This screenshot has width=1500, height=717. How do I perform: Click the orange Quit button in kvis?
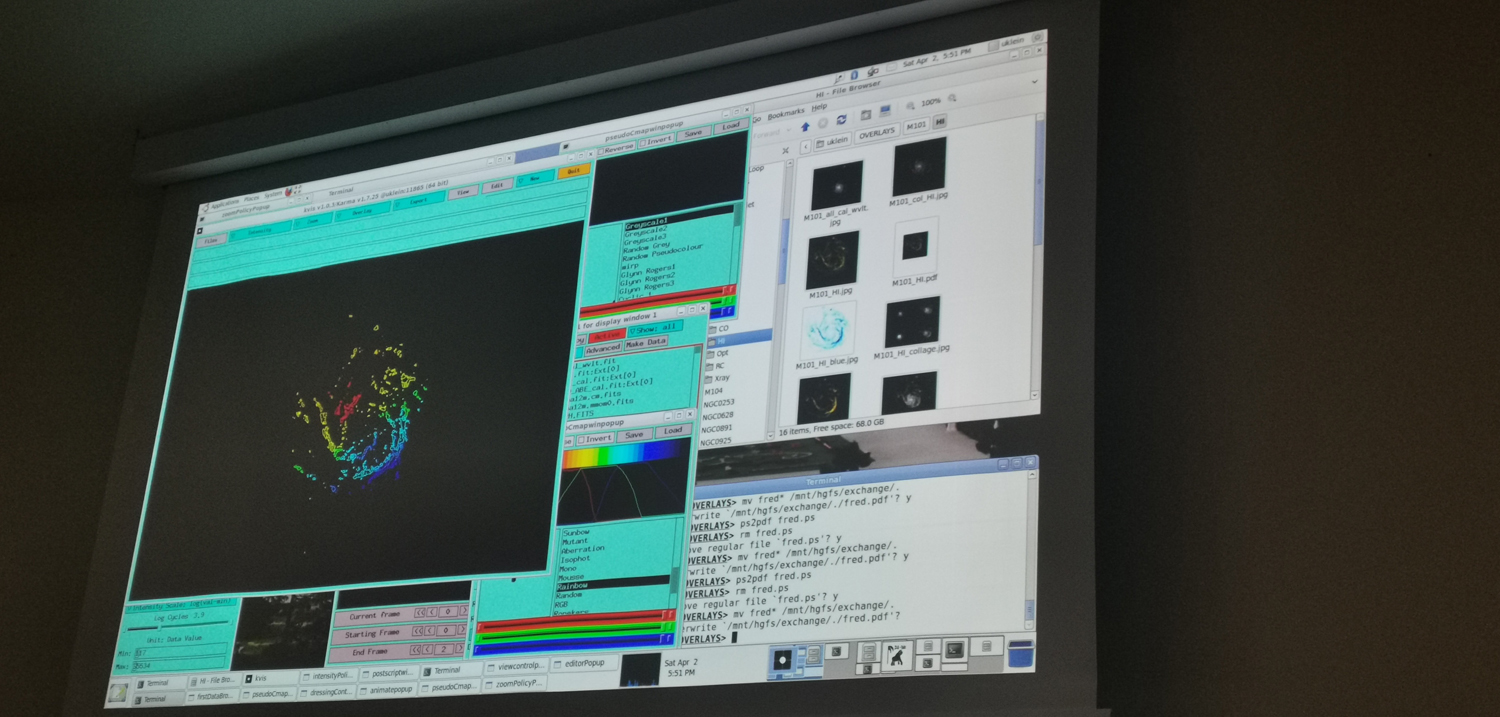click(573, 171)
